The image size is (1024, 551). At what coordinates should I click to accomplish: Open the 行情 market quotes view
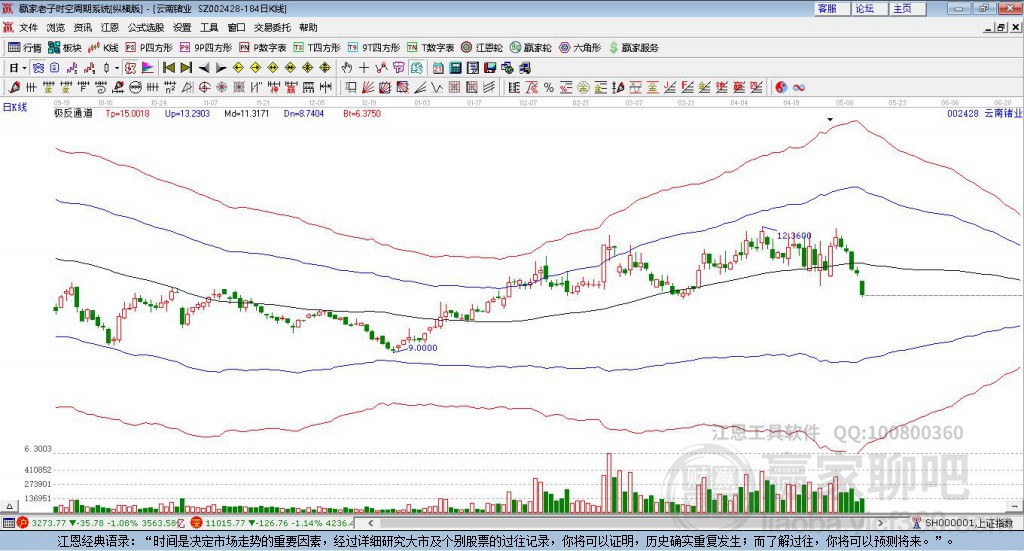pos(24,48)
